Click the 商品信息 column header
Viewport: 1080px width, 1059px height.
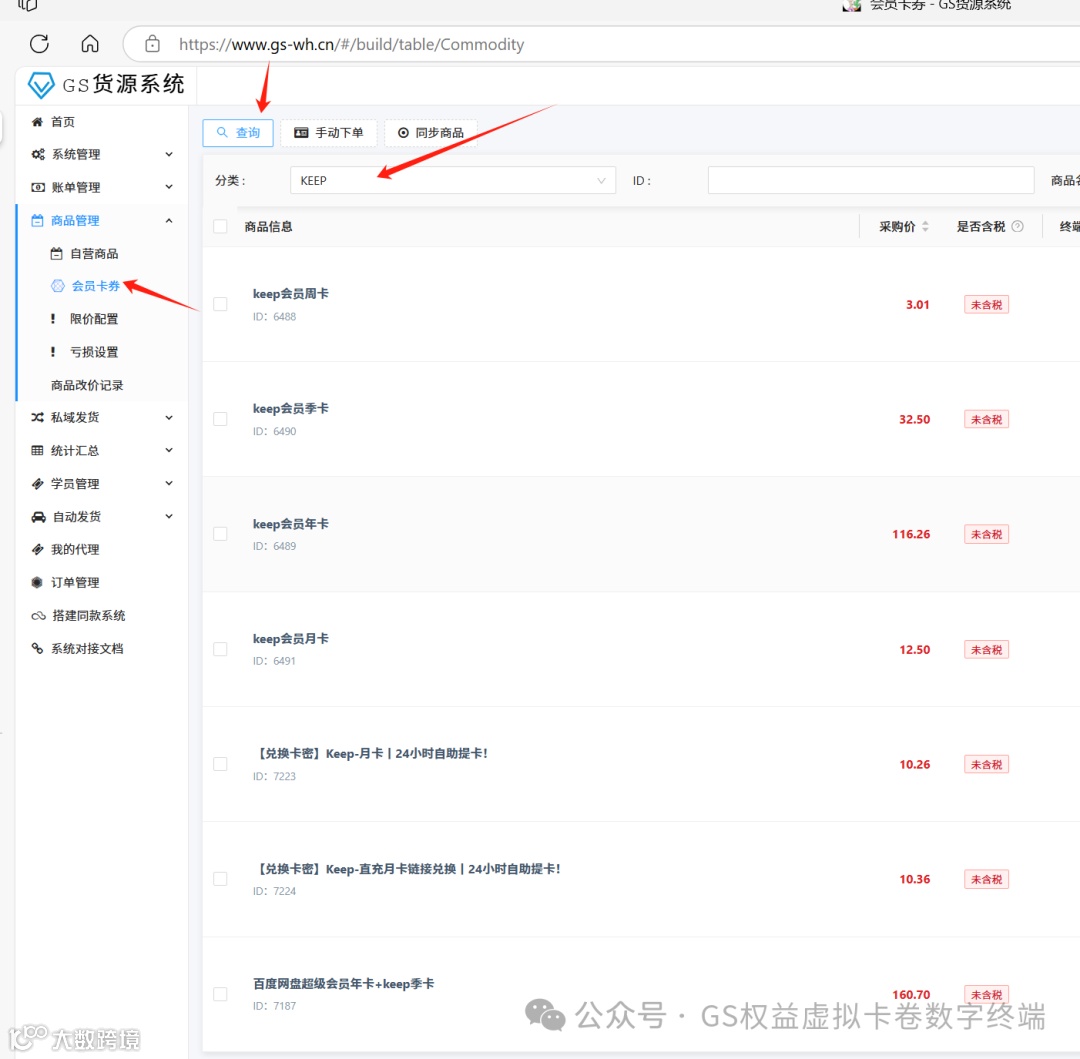point(268,227)
